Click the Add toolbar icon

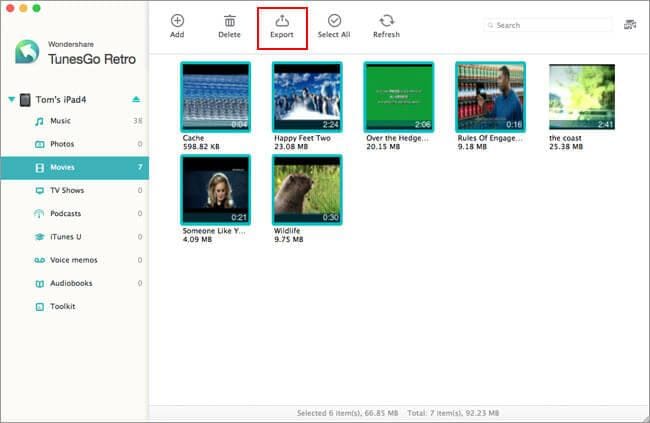pos(177,21)
